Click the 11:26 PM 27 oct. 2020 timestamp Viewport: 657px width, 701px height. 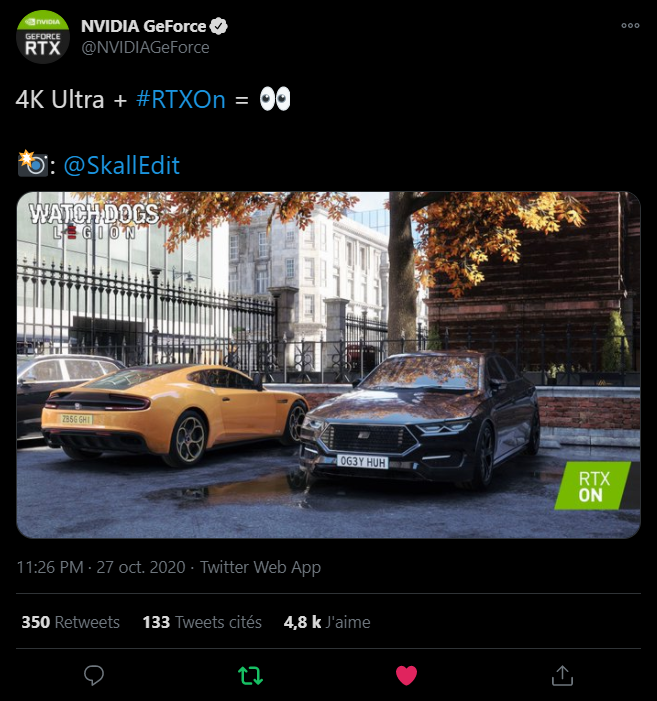click(x=101, y=567)
